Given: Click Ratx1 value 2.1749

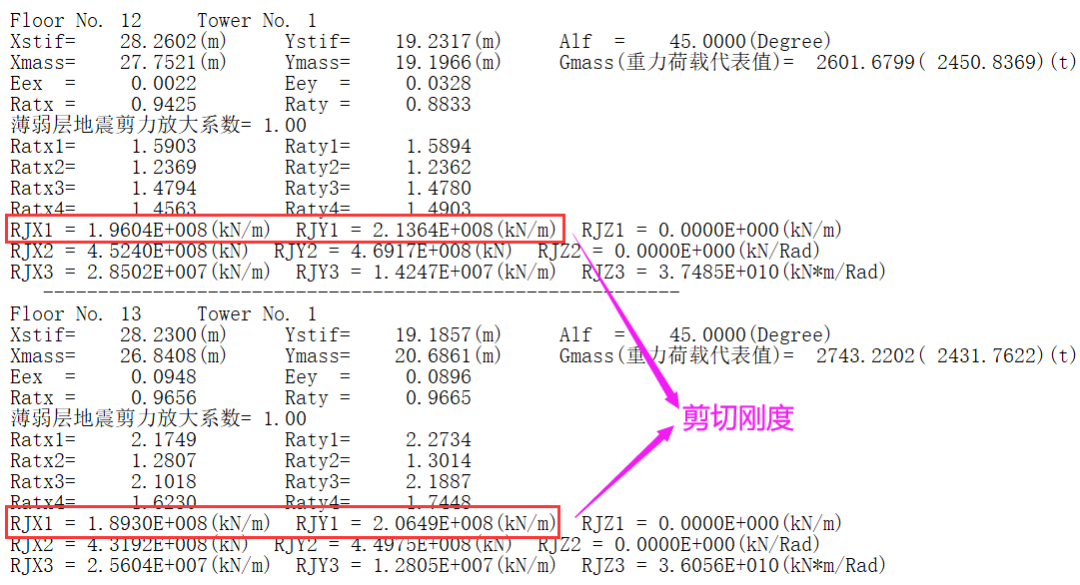Looking at the screenshot, I should tap(164, 440).
